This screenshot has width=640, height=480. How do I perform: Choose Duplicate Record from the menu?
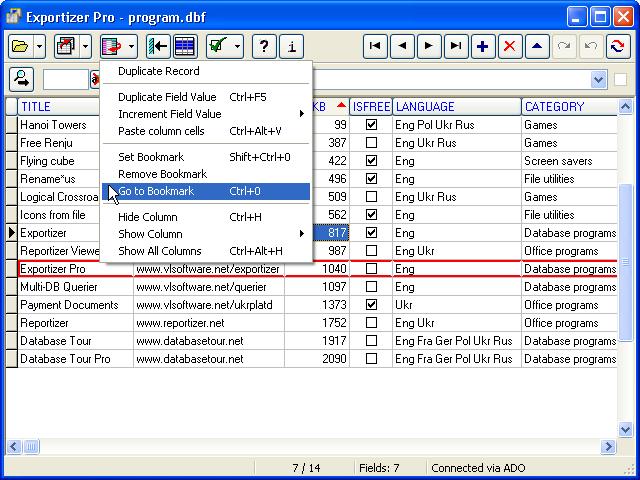coord(159,71)
